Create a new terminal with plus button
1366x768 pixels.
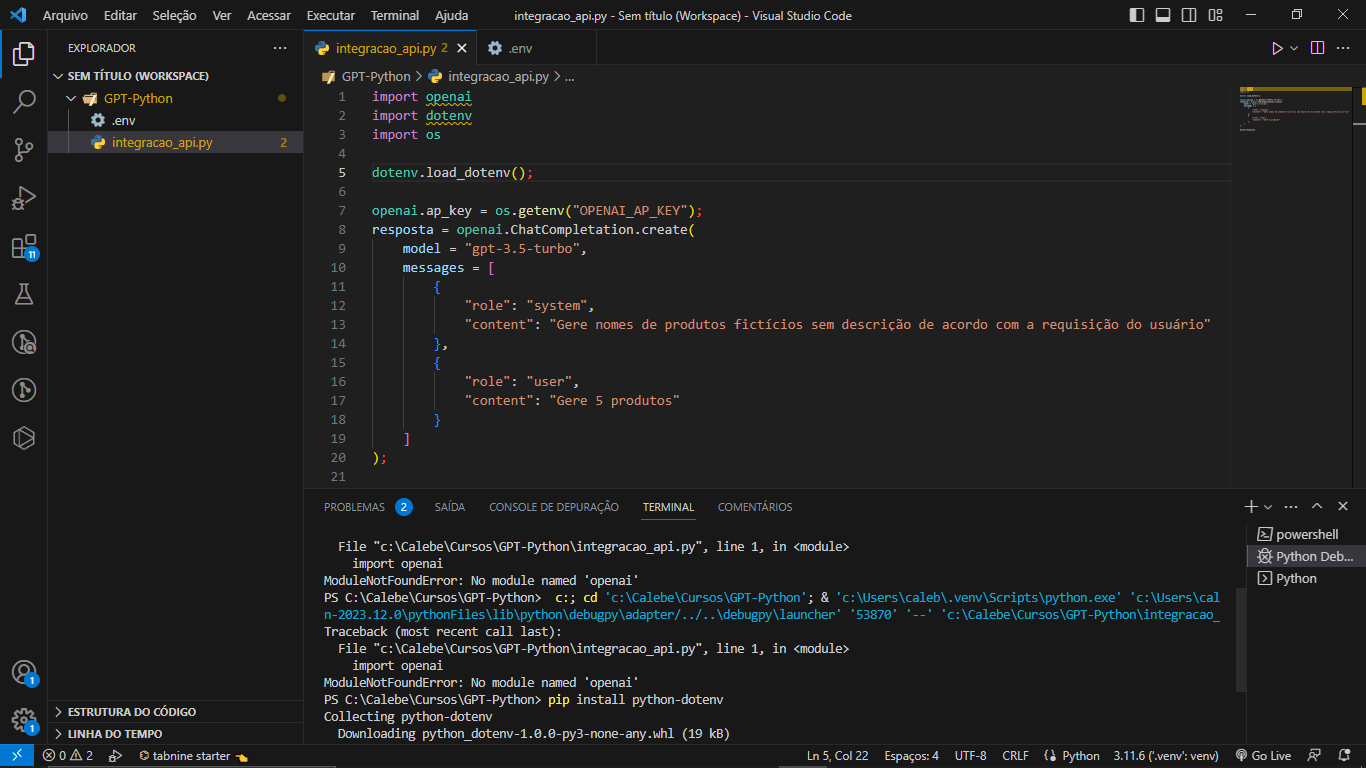(x=1251, y=507)
